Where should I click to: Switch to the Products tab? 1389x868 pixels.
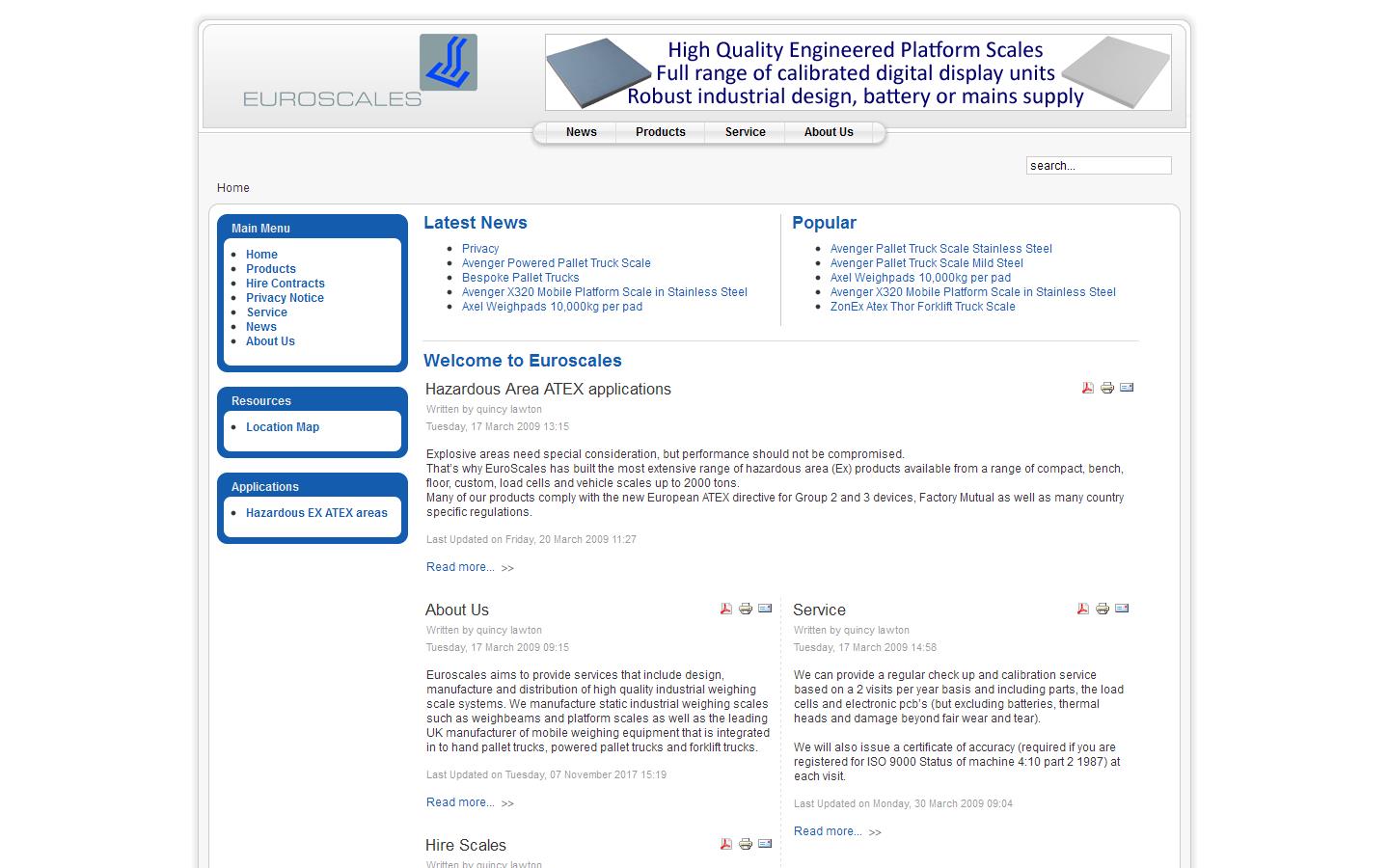(x=660, y=132)
